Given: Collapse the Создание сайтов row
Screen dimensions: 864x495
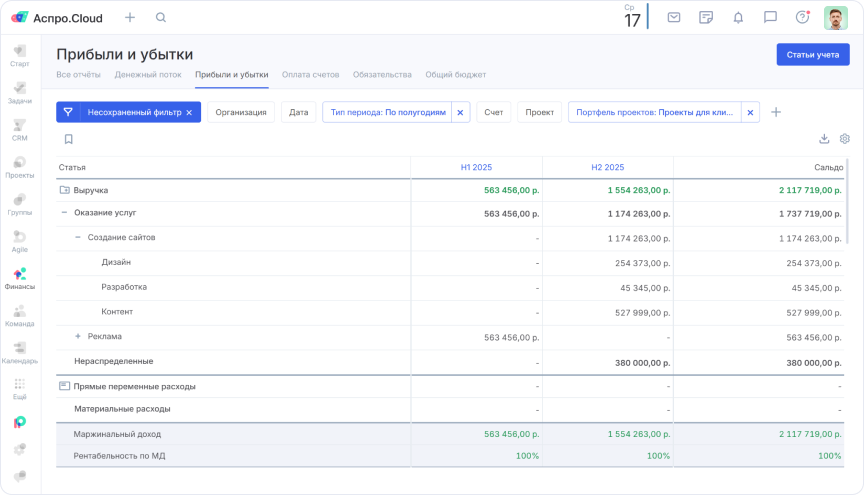Looking at the screenshot, I should (78, 237).
